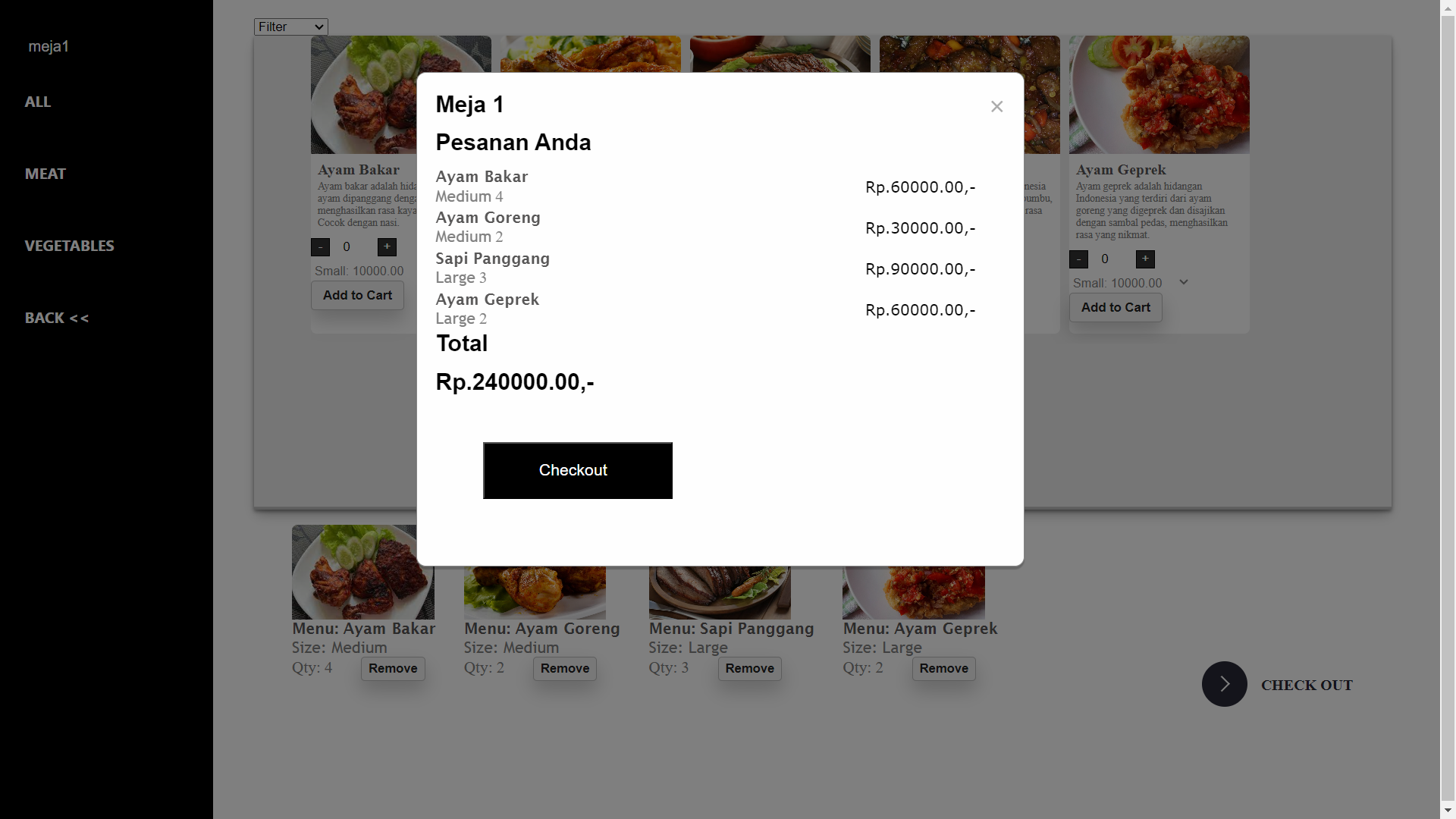Click the Ayam Geprek menu photo
Image resolution: width=1456 pixels, height=819 pixels.
pos(1159,95)
